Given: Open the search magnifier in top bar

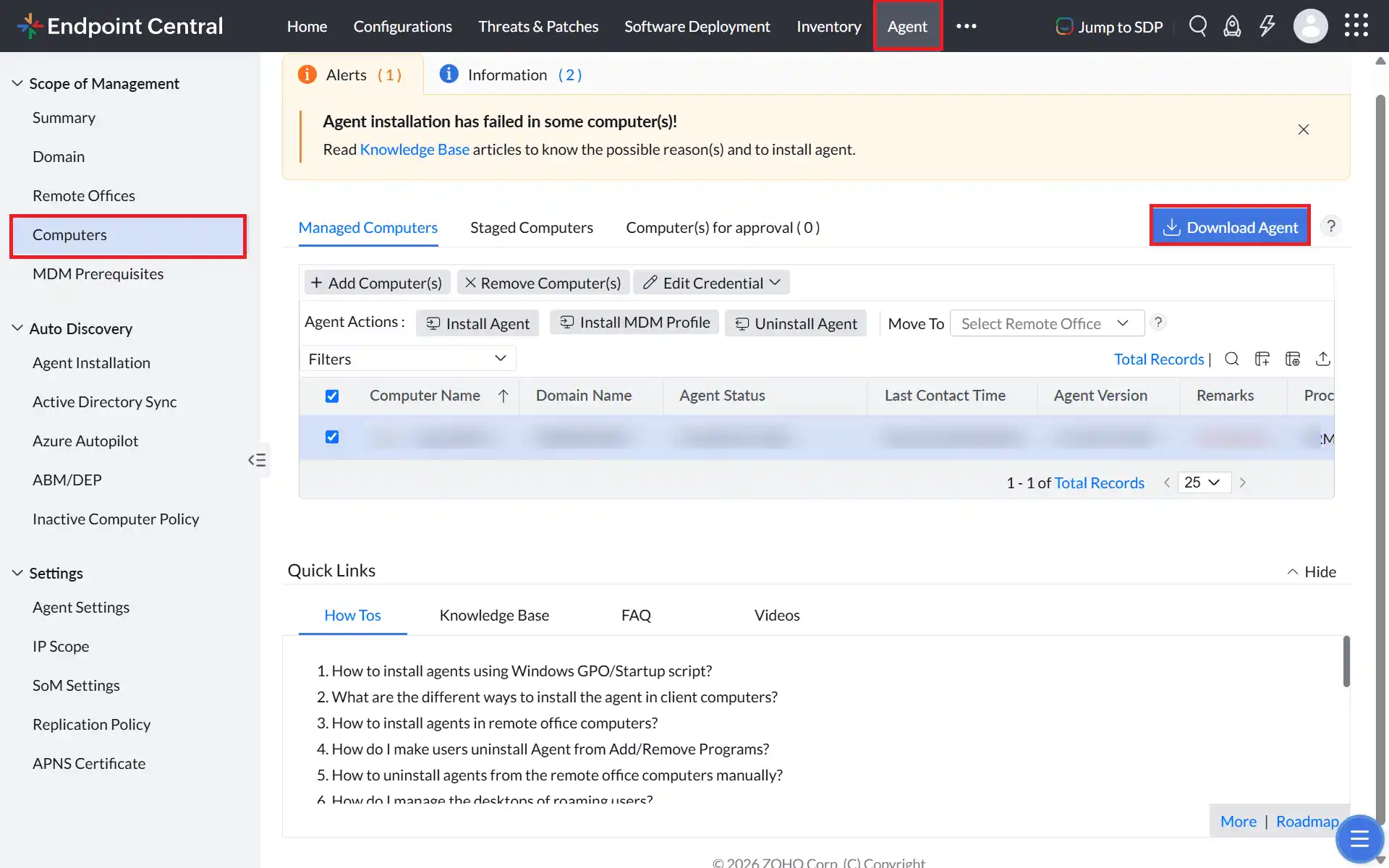Looking at the screenshot, I should [1198, 26].
